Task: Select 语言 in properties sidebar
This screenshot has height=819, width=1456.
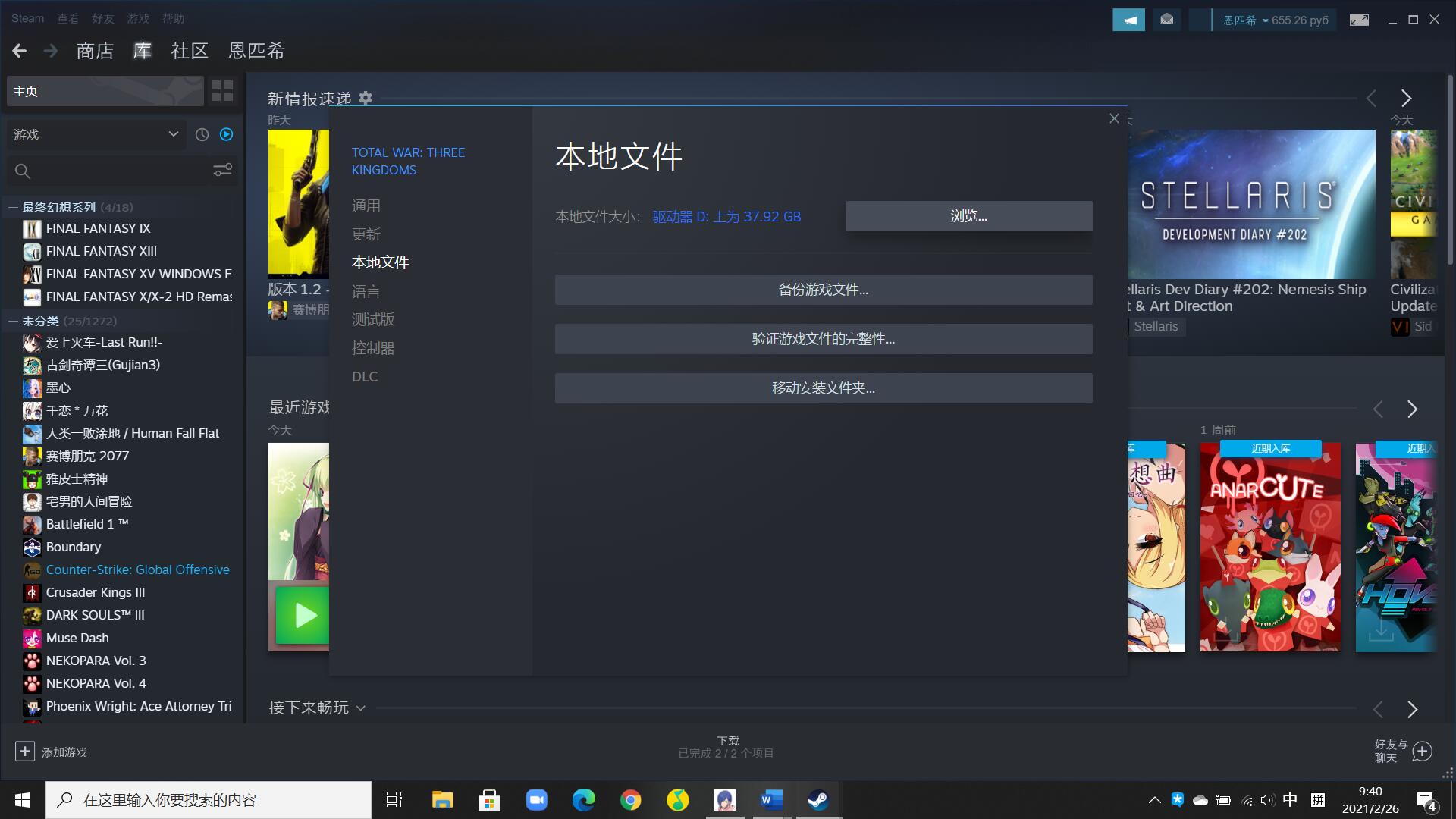Action: point(366,291)
